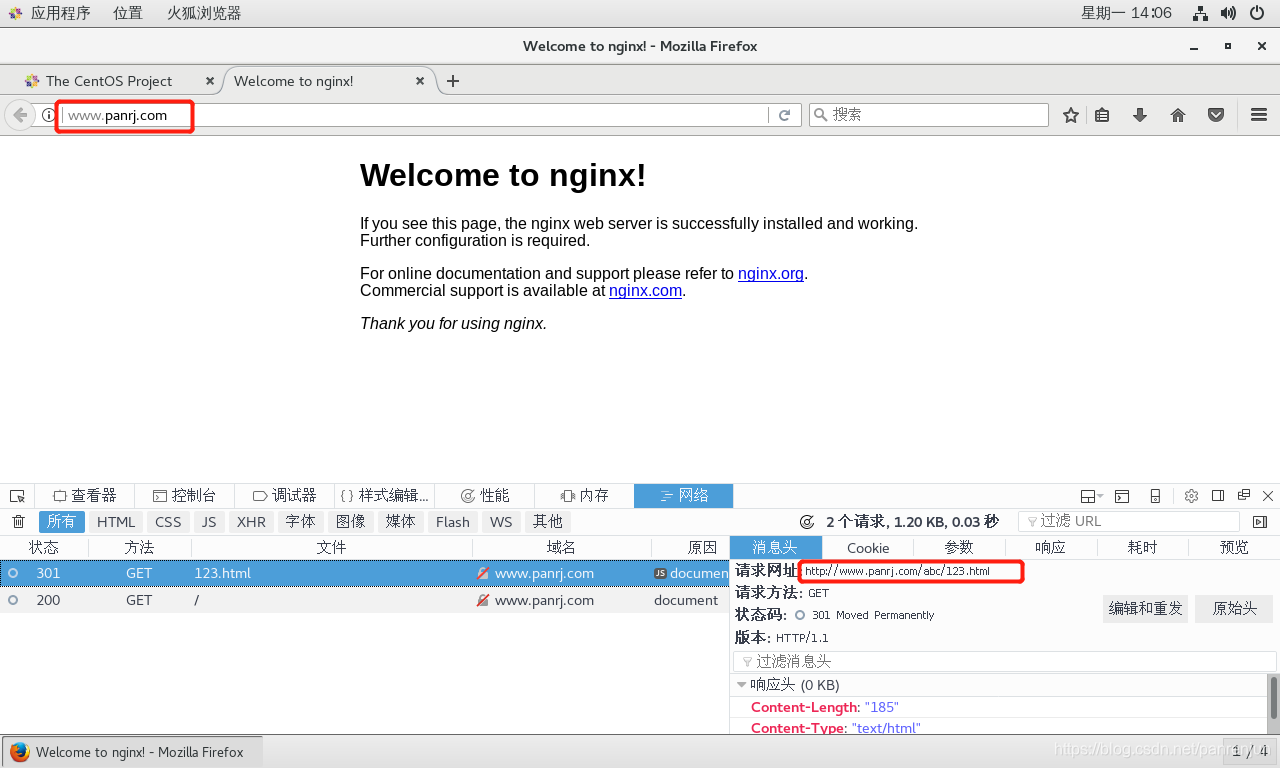This screenshot has width=1280, height=768.
Task: Toggle the network details pane icon
Action: [x=1259, y=522]
